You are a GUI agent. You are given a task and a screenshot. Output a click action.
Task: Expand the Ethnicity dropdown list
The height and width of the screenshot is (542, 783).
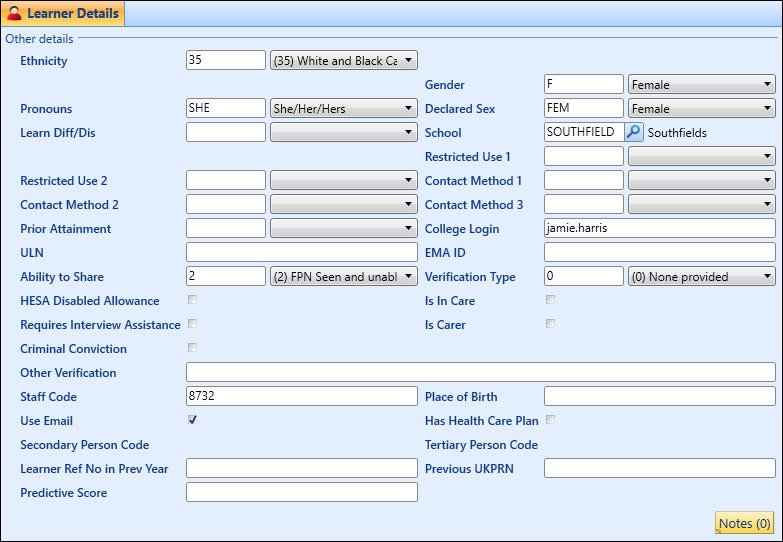(x=408, y=61)
